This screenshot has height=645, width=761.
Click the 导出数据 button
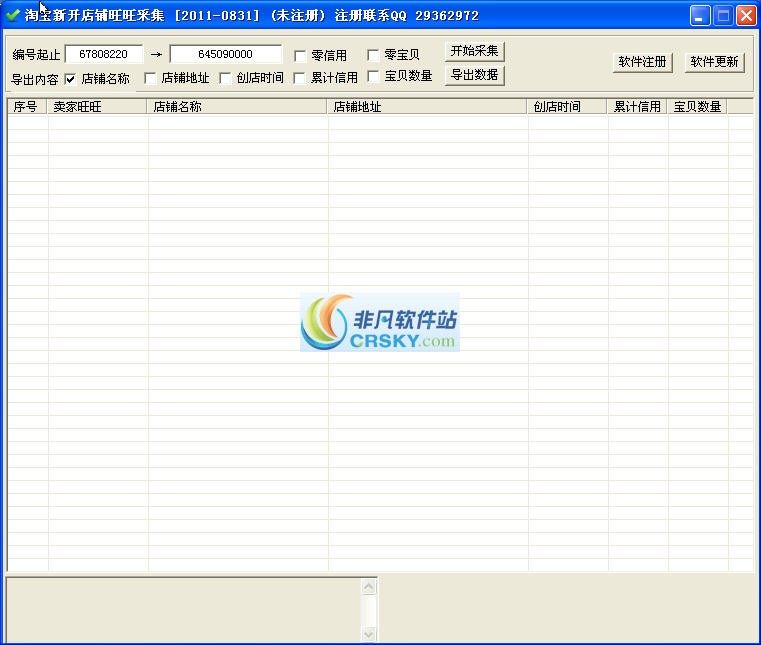click(x=475, y=75)
